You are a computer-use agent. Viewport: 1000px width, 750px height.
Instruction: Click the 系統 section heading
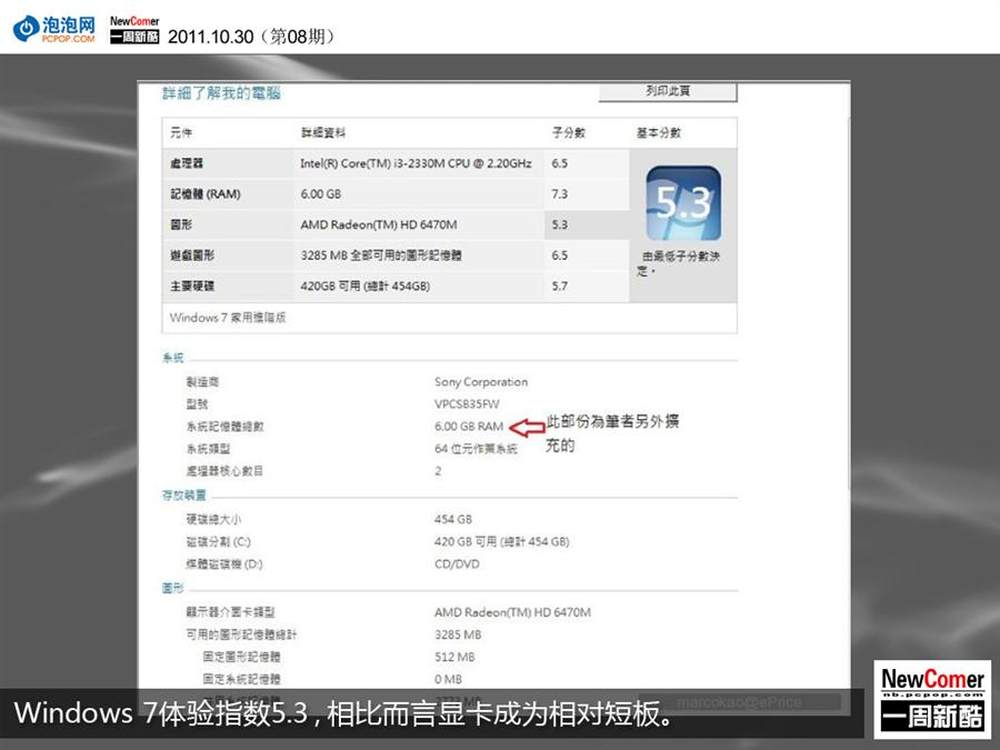coord(173,358)
